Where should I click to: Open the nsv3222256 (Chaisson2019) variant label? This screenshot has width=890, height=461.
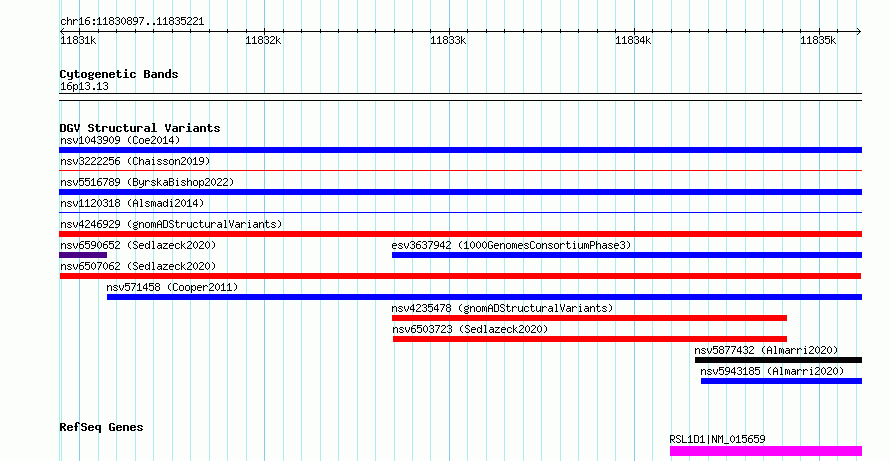click(x=135, y=161)
